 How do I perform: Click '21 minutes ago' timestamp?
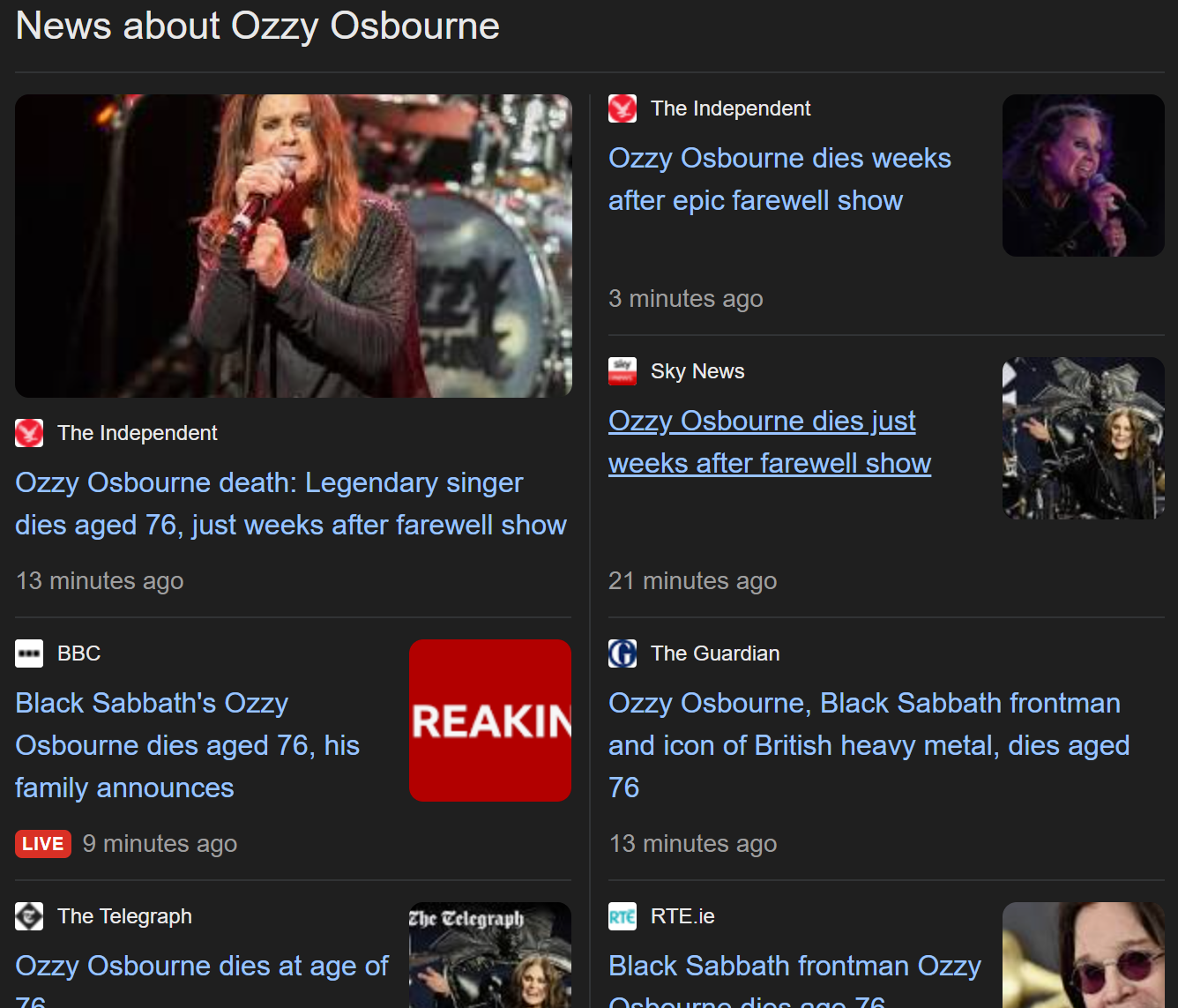(x=693, y=581)
